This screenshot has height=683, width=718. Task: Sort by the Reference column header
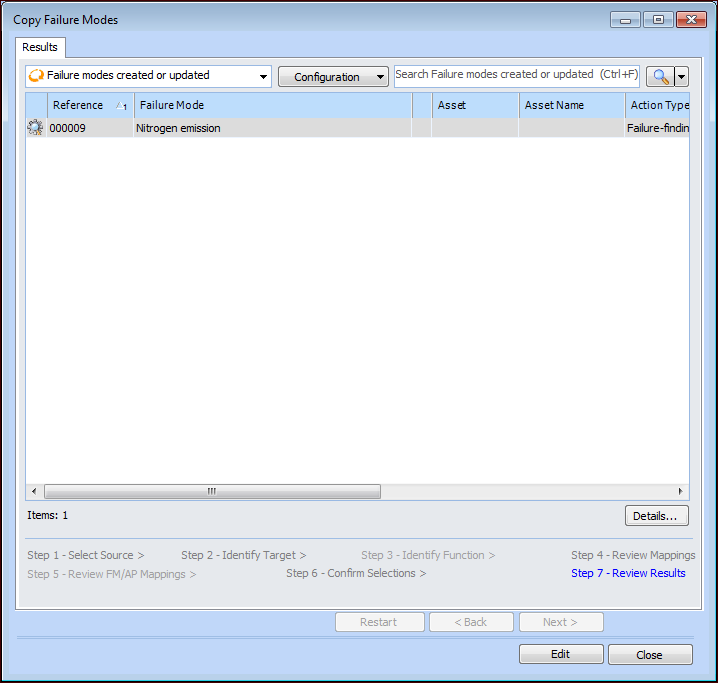click(90, 105)
